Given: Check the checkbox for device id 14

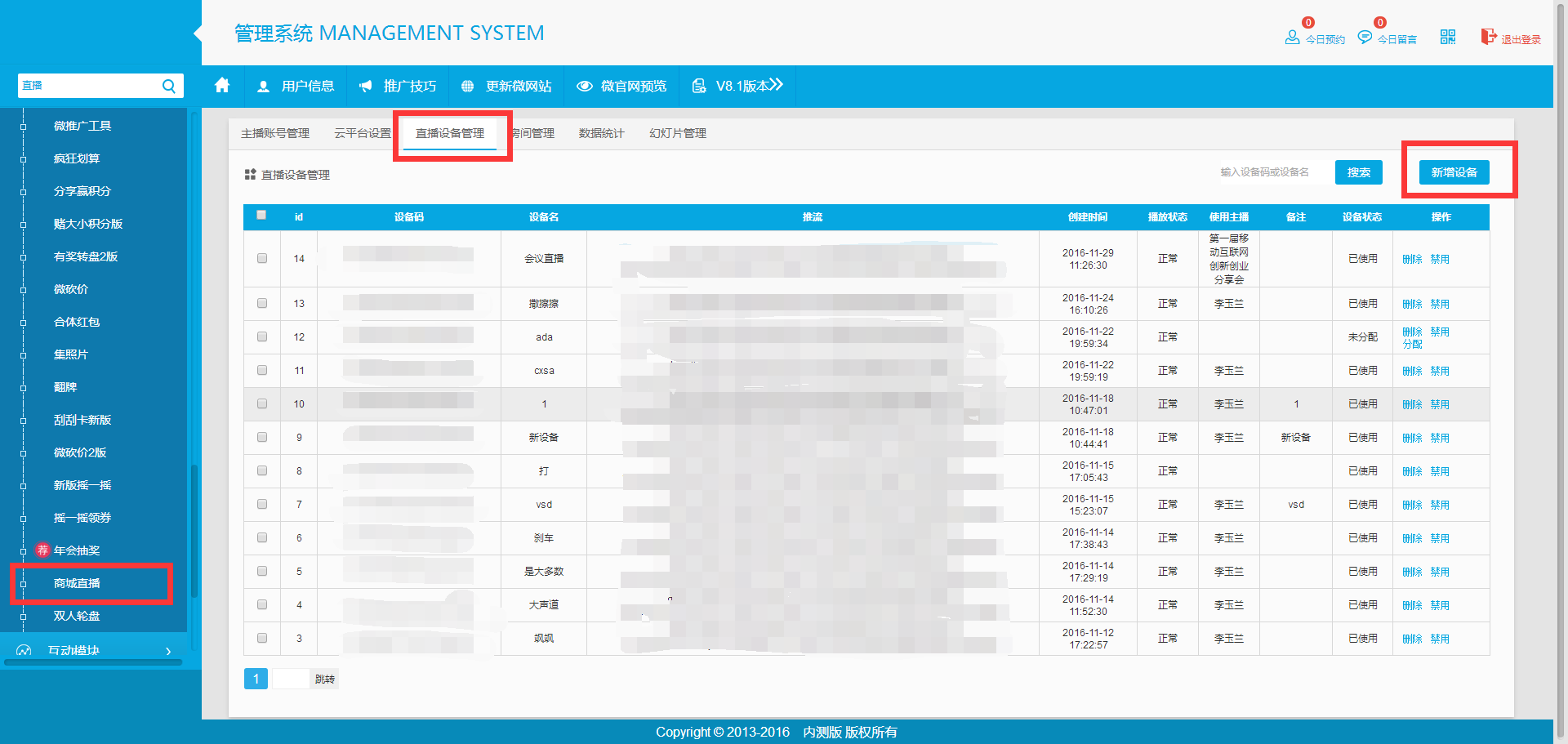Looking at the screenshot, I should point(262,258).
